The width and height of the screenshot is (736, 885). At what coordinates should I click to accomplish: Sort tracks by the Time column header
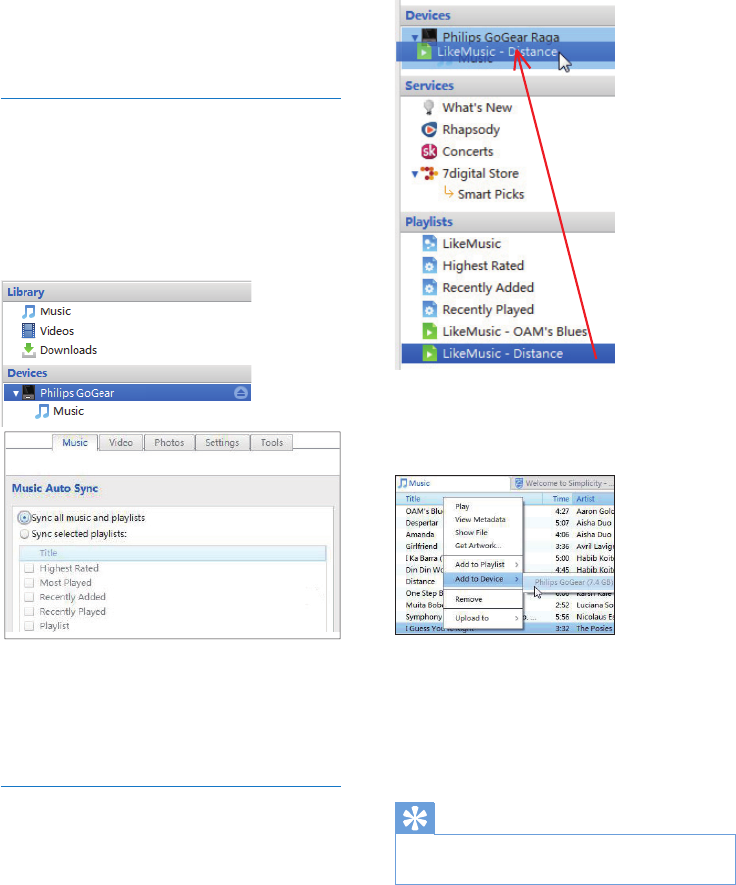[558, 499]
